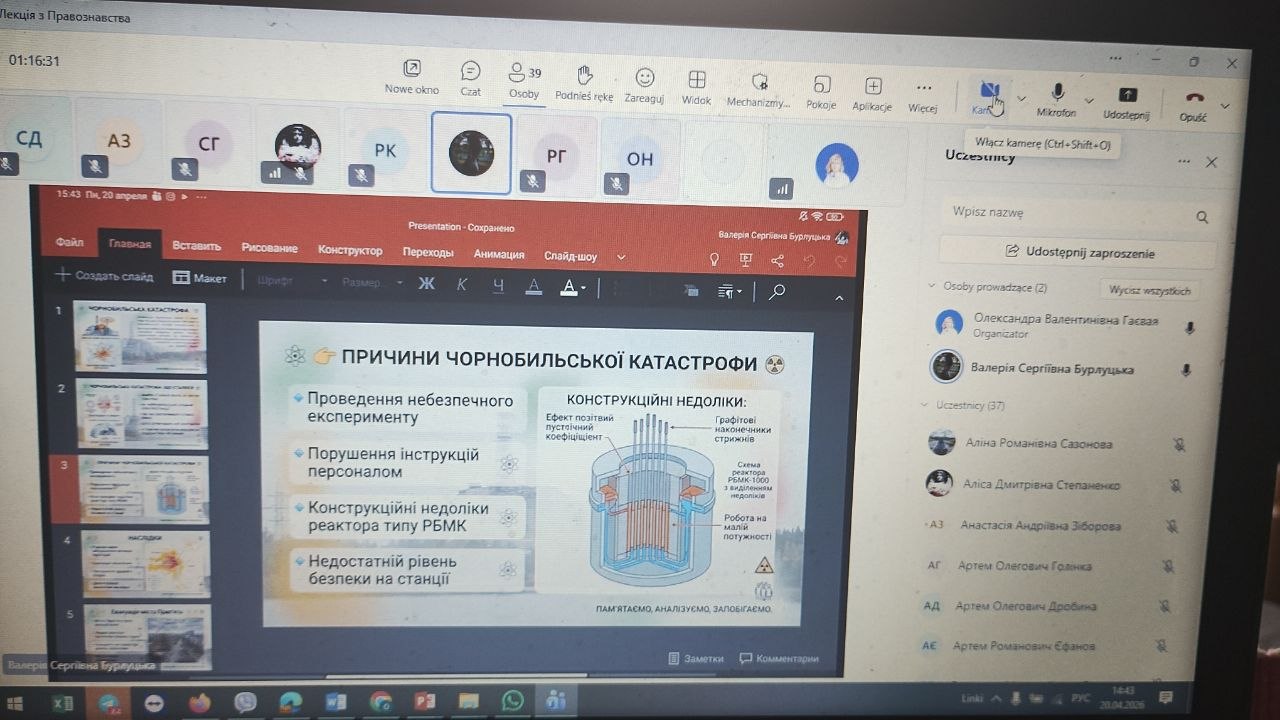Switch to the Анимация ribbon tab

pyautogui.click(x=499, y=254)
